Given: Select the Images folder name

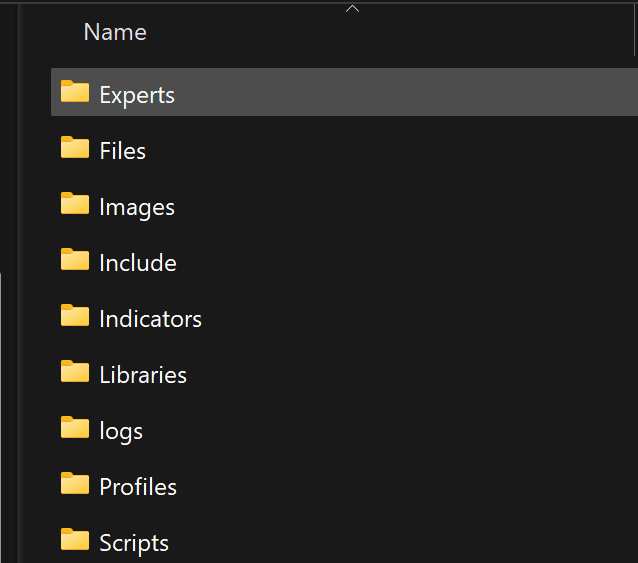Looking at the screenshot, I should 137,208.
